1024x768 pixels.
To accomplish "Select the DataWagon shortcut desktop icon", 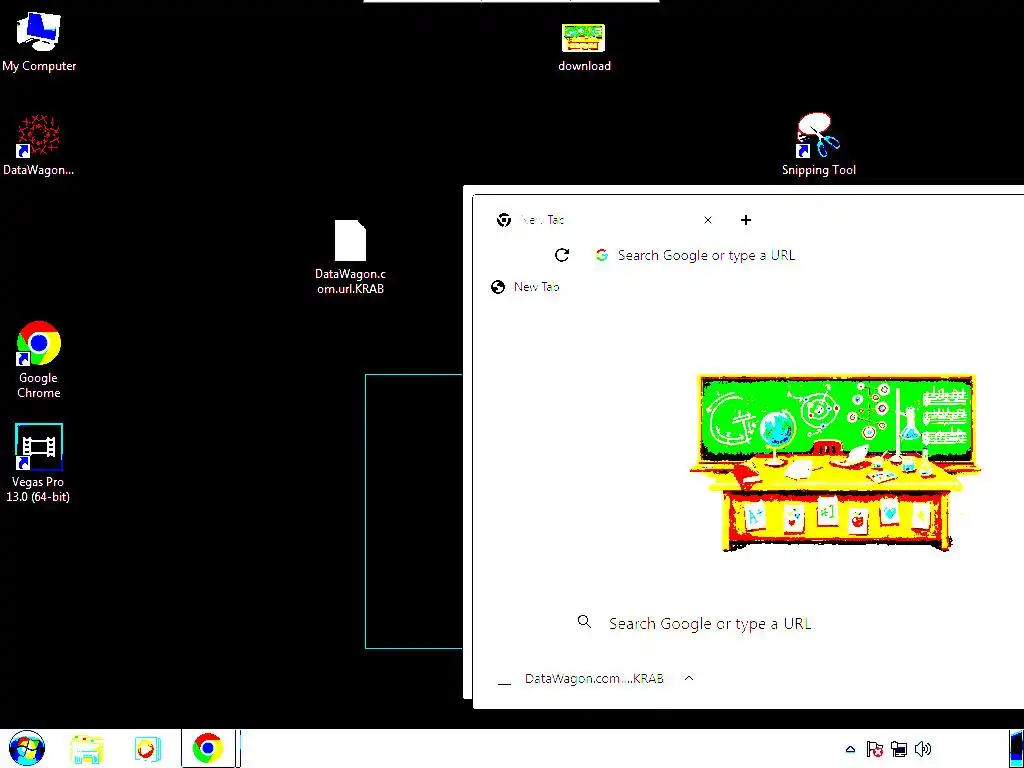I will 39,146.
